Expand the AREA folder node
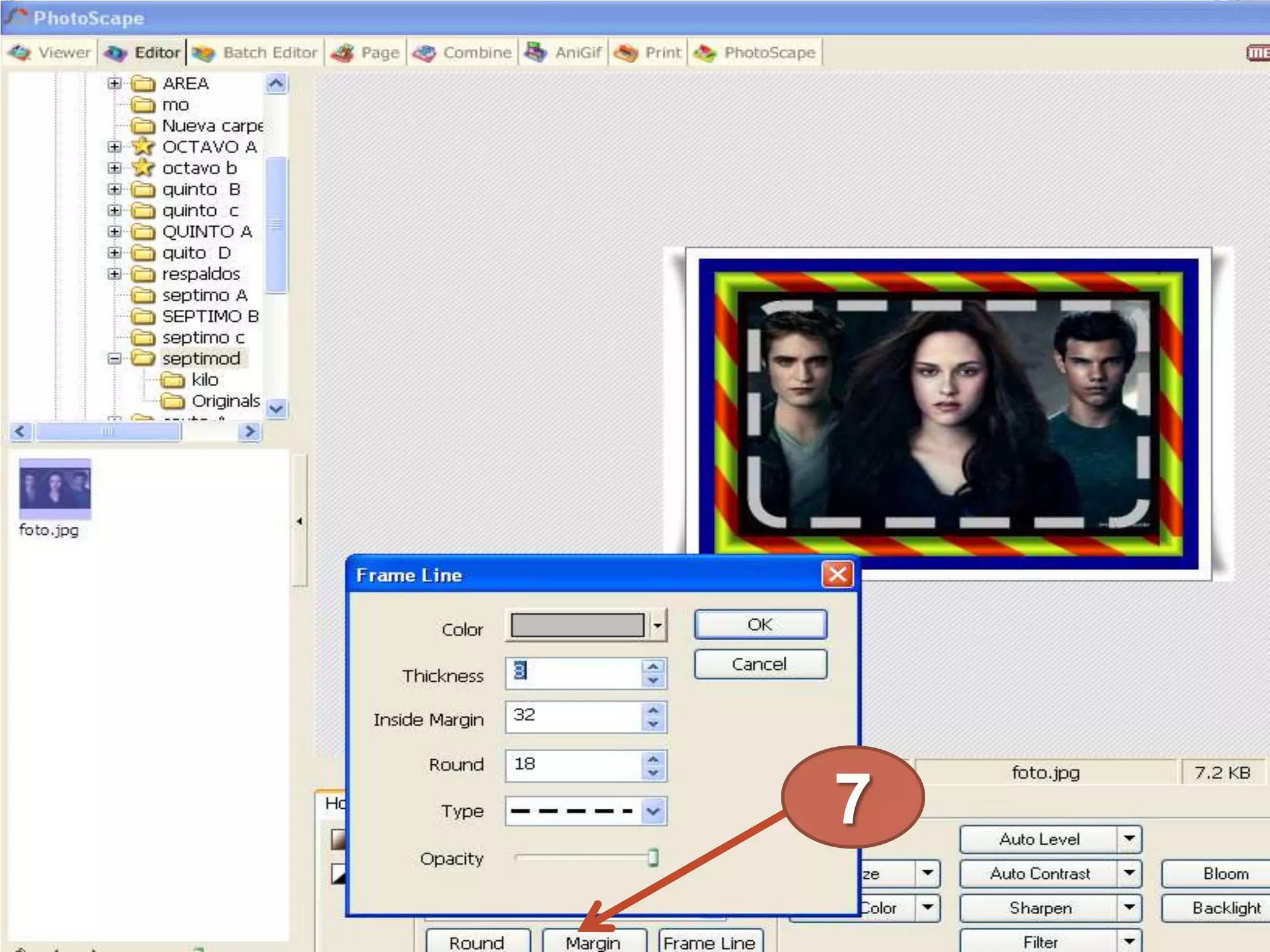Screen dimensions: 1270x952 point(114,83)
